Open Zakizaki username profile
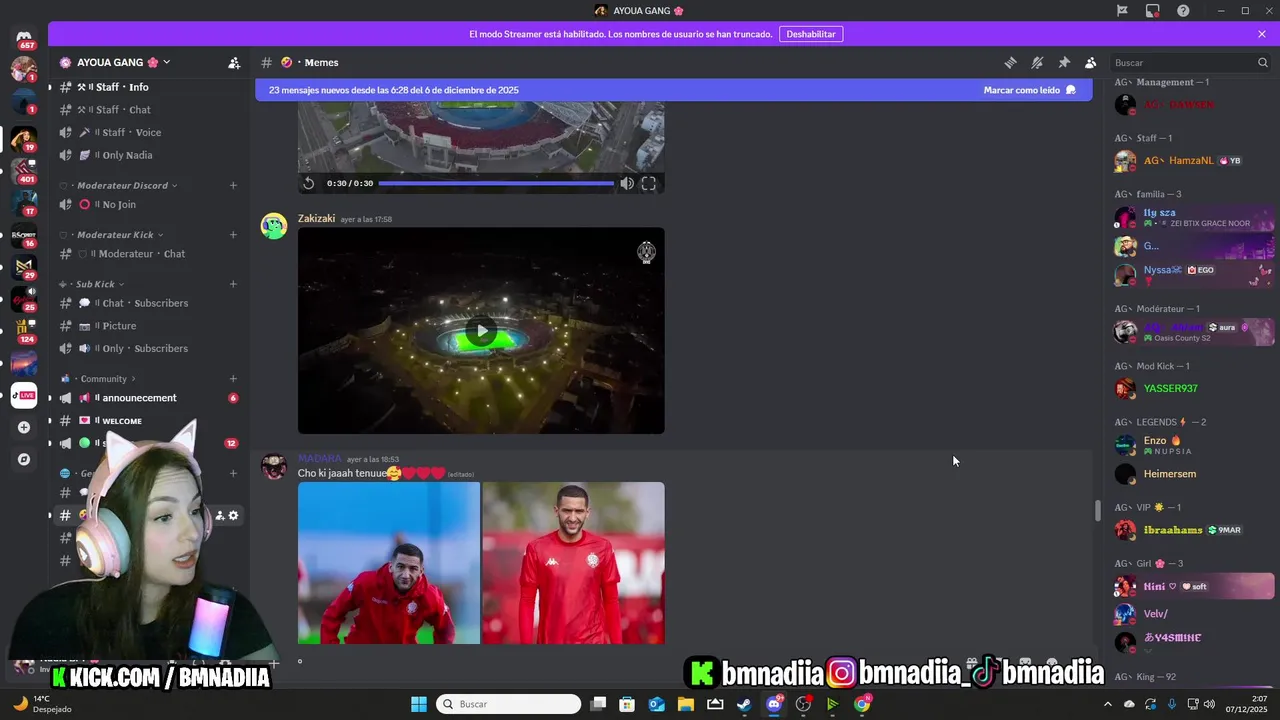The image size is (1280, 720). point(316,219)
